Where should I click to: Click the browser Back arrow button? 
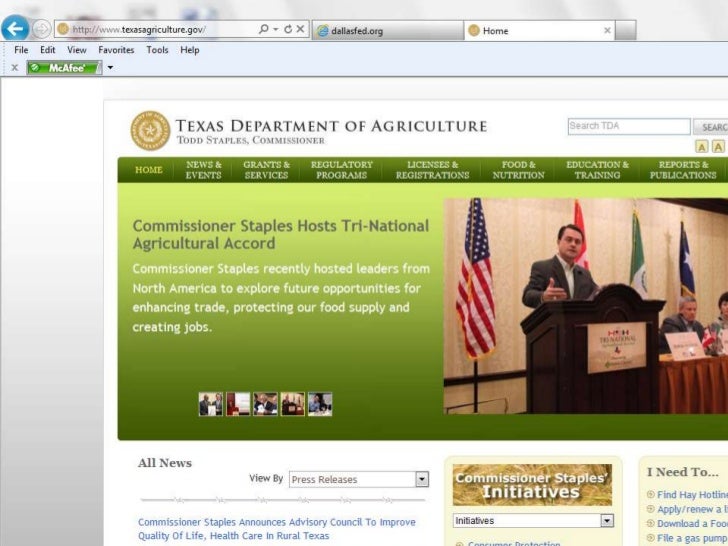point(15,29)
